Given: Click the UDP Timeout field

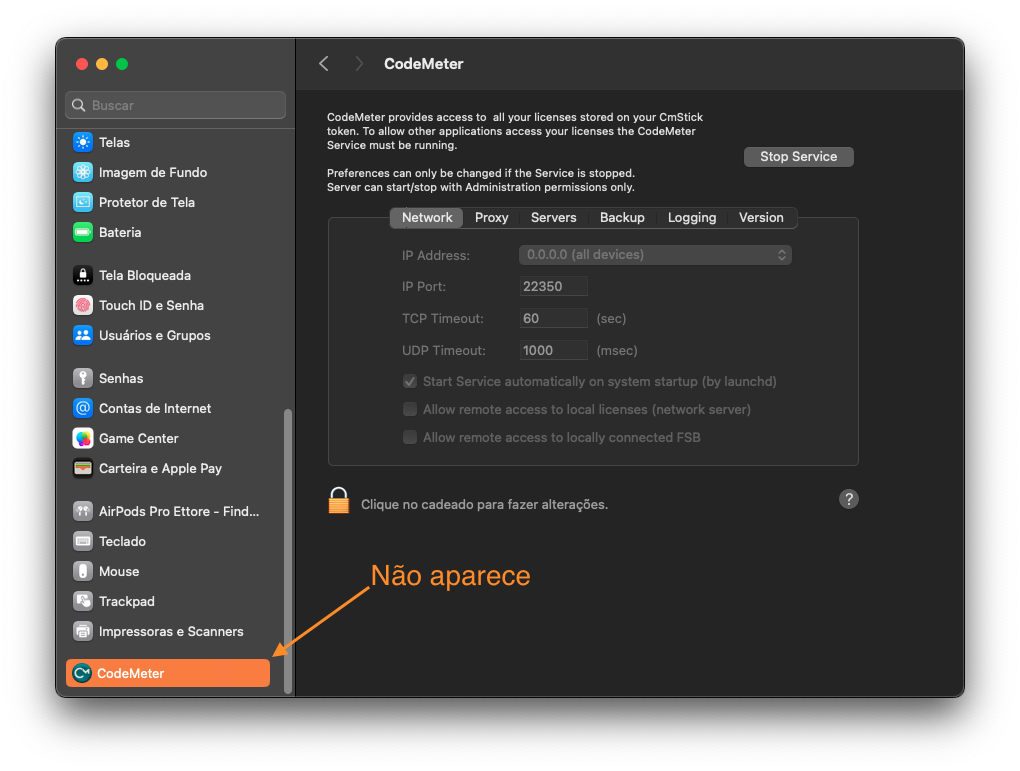Looking at the screenshot, I should point(554,350).
